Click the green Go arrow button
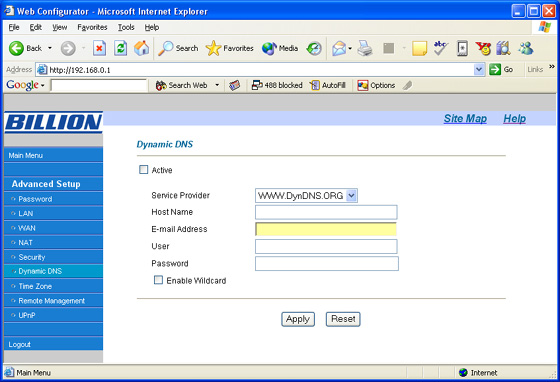The height and width of the screenshot is (382, 560). (x=495, y=69)
